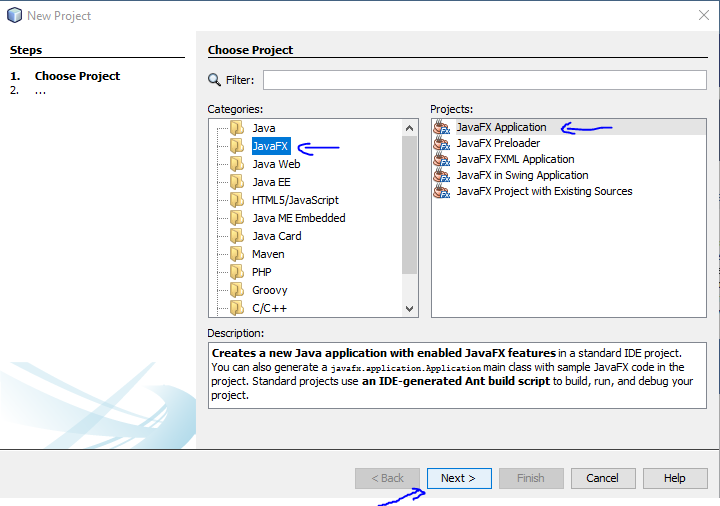Image resolution: width=720 pixels, height=506 pixels.
Task: Click the Java ME Embedded folder icon
Action: click(x=237, y=218)
